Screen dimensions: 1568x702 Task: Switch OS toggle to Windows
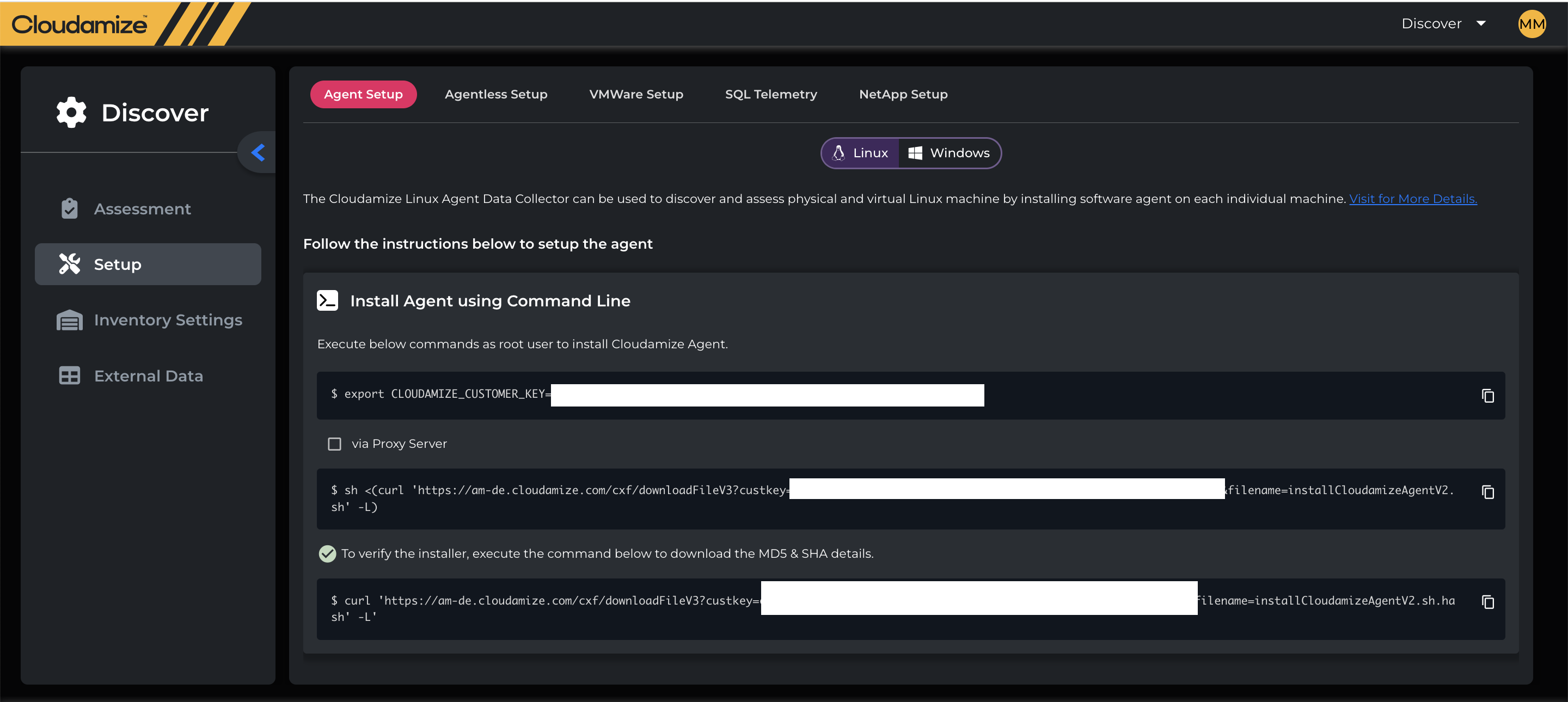tap(948, 153)
